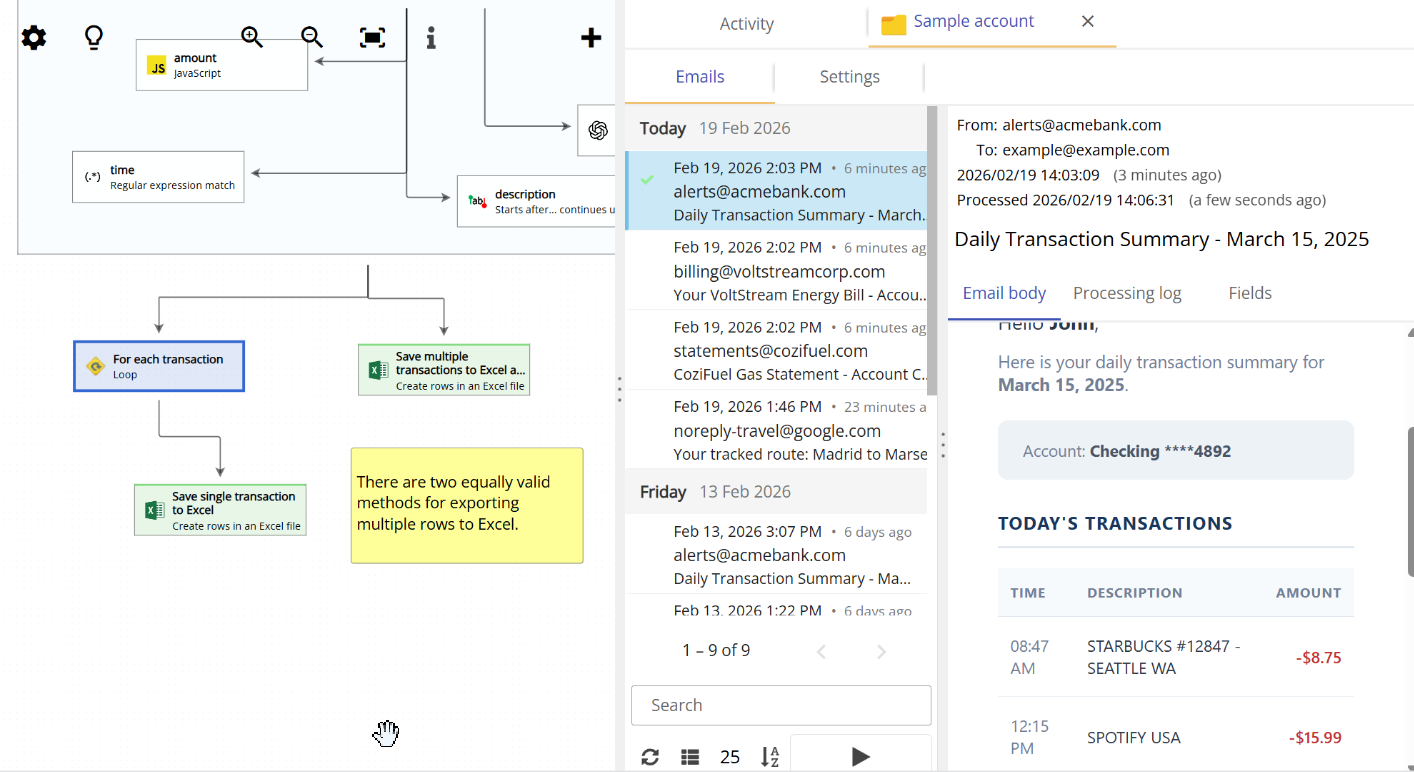The height and width of the screenshot is (772, 1414).
Task: Add a new node with the plus icon
Action: 590,37
